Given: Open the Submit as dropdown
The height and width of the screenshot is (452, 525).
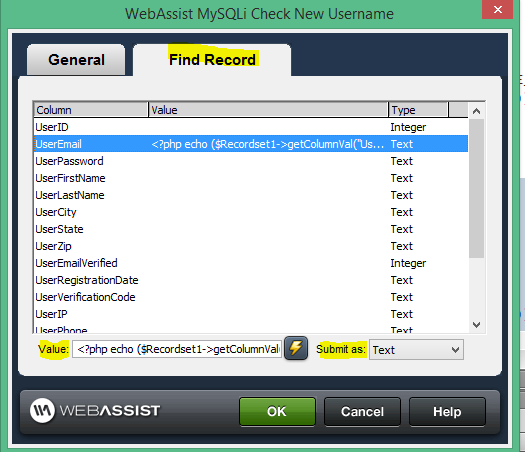Looking at the screenshot, I should (416, 350).
